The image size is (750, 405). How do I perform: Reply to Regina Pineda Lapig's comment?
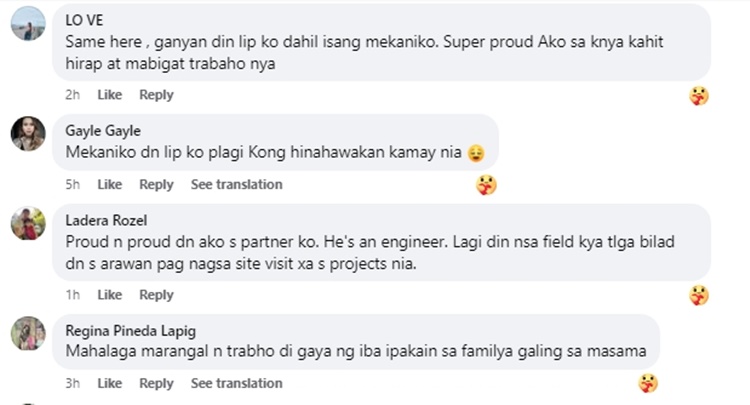[x=156, y=383]
